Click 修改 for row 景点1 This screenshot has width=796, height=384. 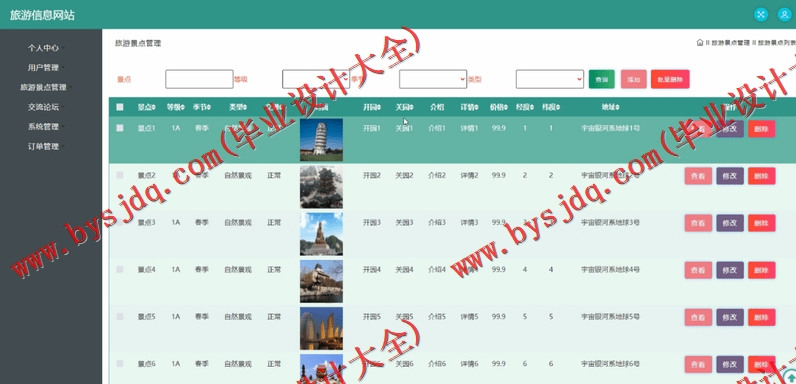pyautogui.click(x=730, y=129)
